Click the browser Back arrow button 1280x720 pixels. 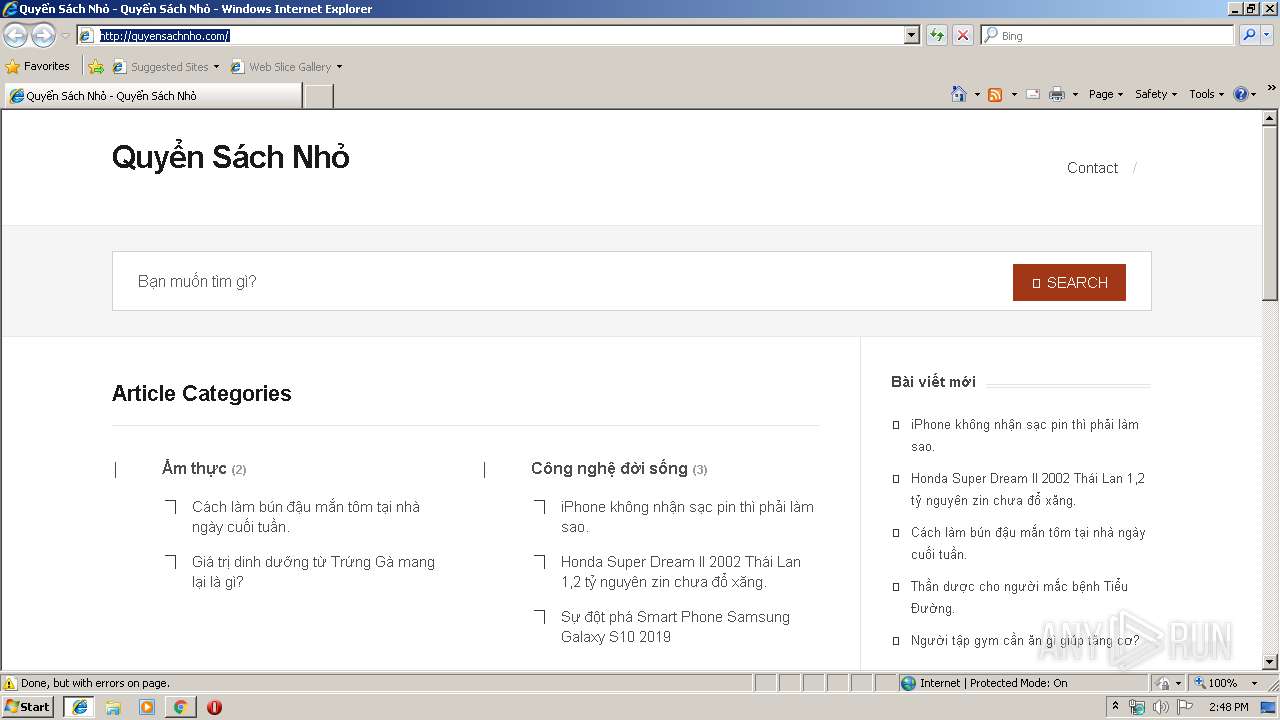click(15, 35)
